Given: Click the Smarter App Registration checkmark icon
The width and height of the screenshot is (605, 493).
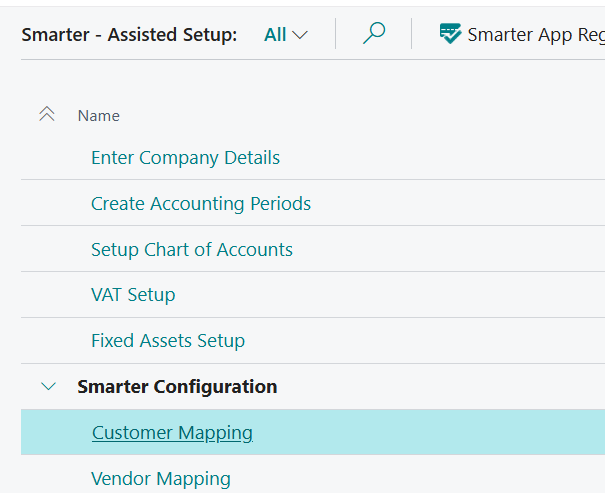Looking at the screenshot, I should coord(450,34).
